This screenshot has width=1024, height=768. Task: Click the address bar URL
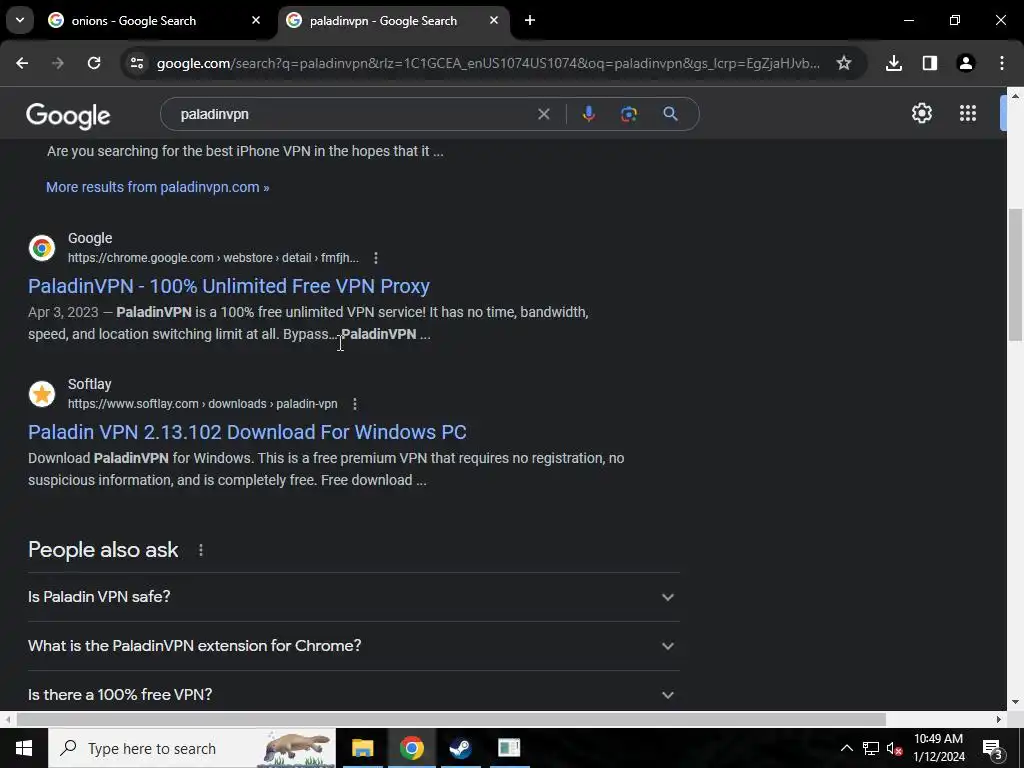tap(488, 63)
